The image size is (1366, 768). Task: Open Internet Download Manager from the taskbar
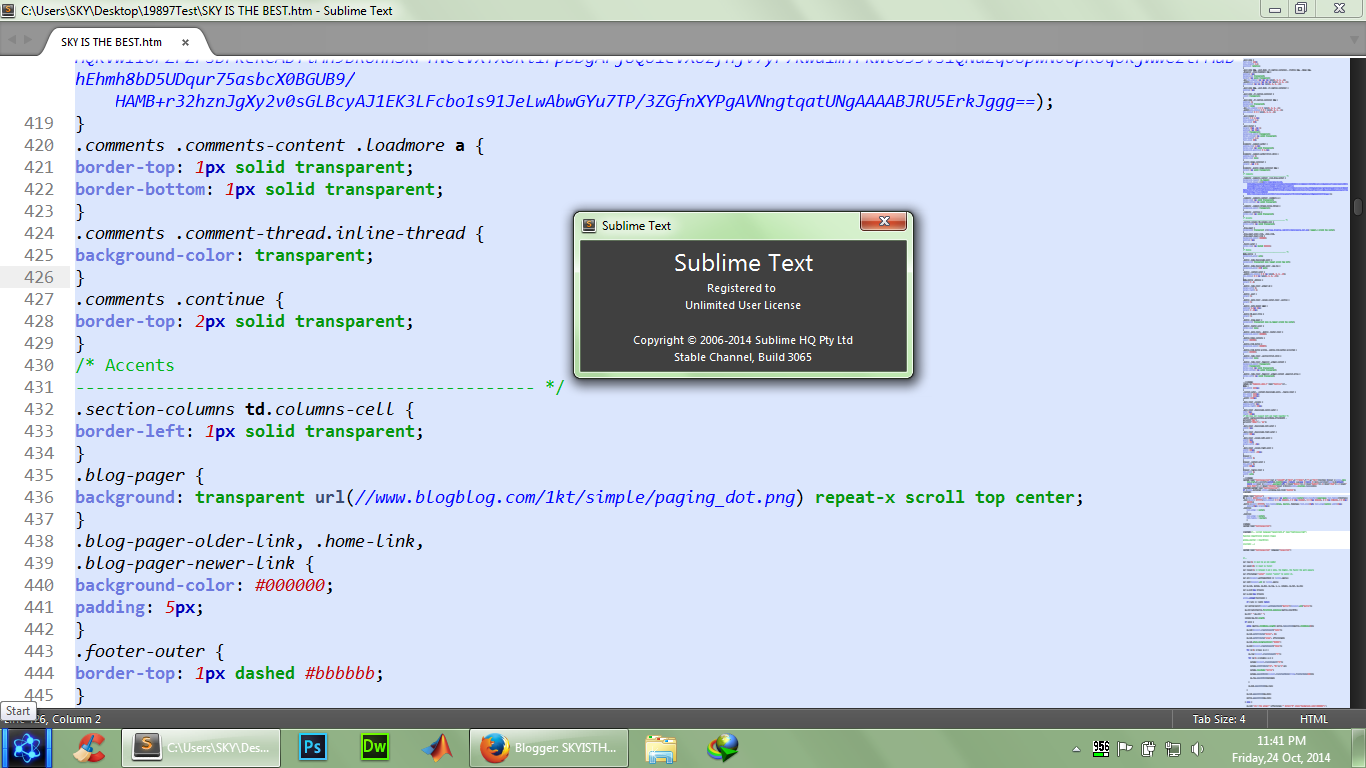[722, 747]
